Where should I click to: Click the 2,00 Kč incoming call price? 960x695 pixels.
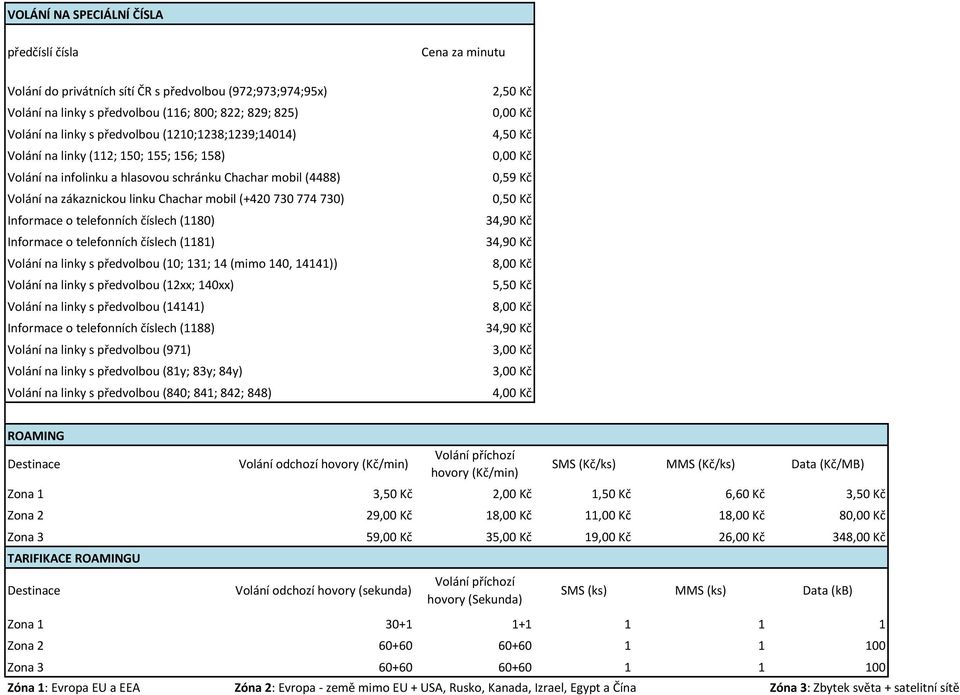click(x=512, y=494)
